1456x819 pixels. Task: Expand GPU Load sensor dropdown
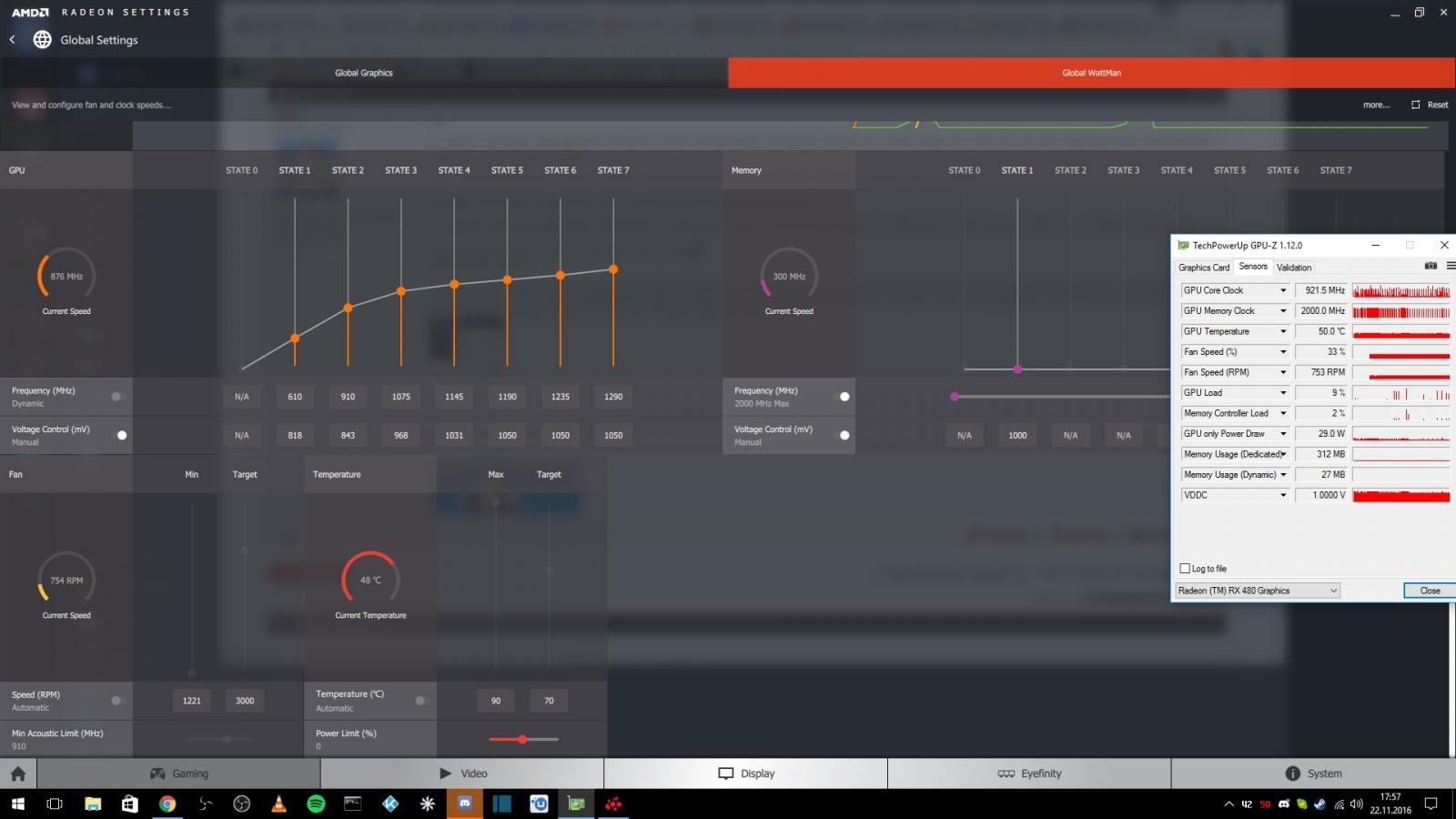(x=1283, y=393)
